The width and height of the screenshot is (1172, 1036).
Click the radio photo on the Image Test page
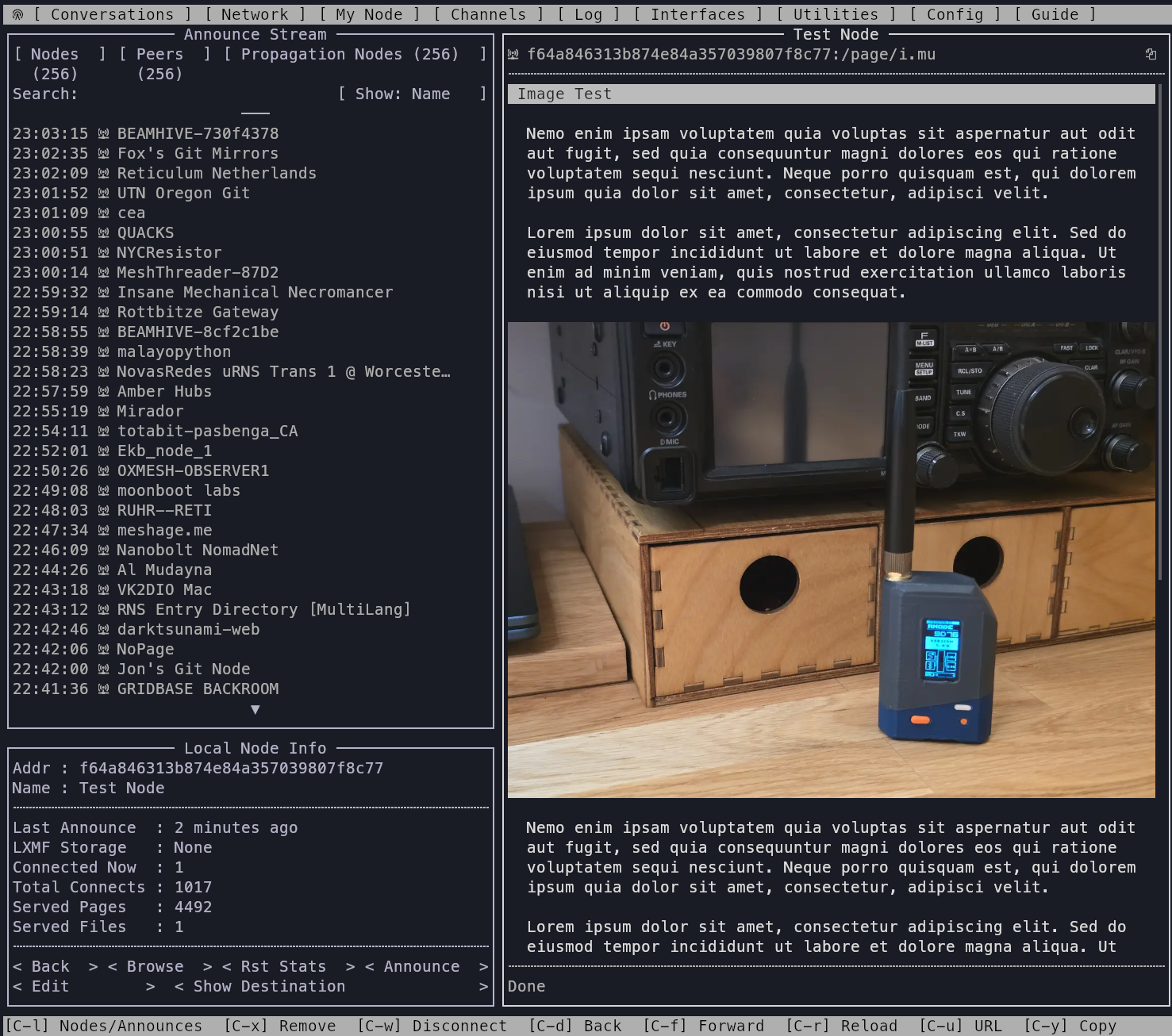(831, 560)
